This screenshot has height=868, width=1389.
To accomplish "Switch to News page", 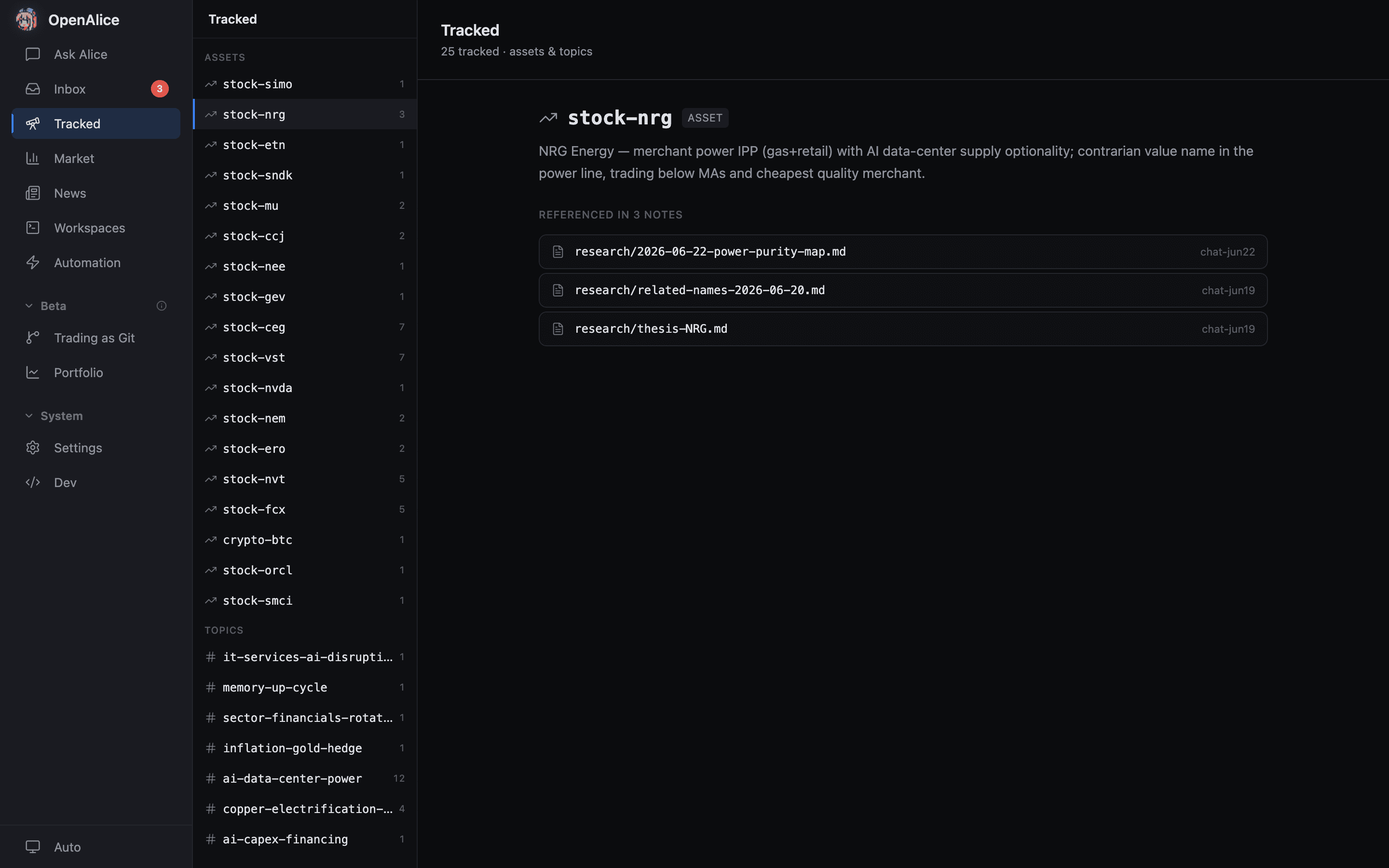I will click(x=96, y=193).
